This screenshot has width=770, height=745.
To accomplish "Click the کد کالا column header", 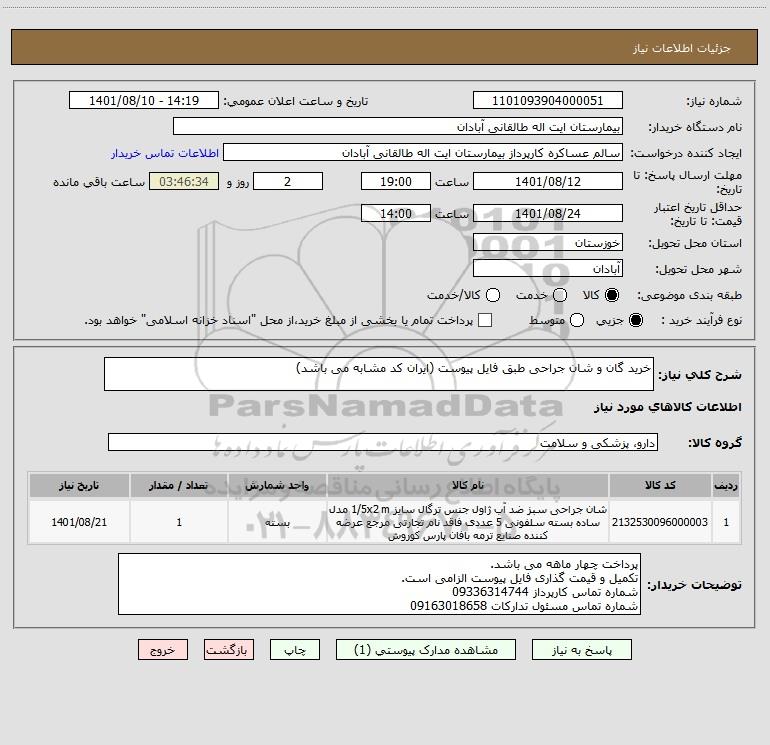I will point(660,485).
